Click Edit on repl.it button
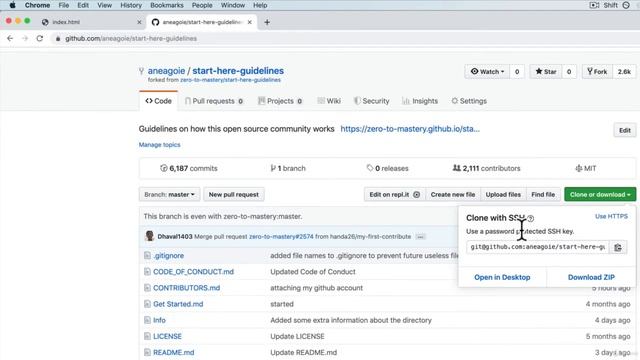 [x=394, y=195]
